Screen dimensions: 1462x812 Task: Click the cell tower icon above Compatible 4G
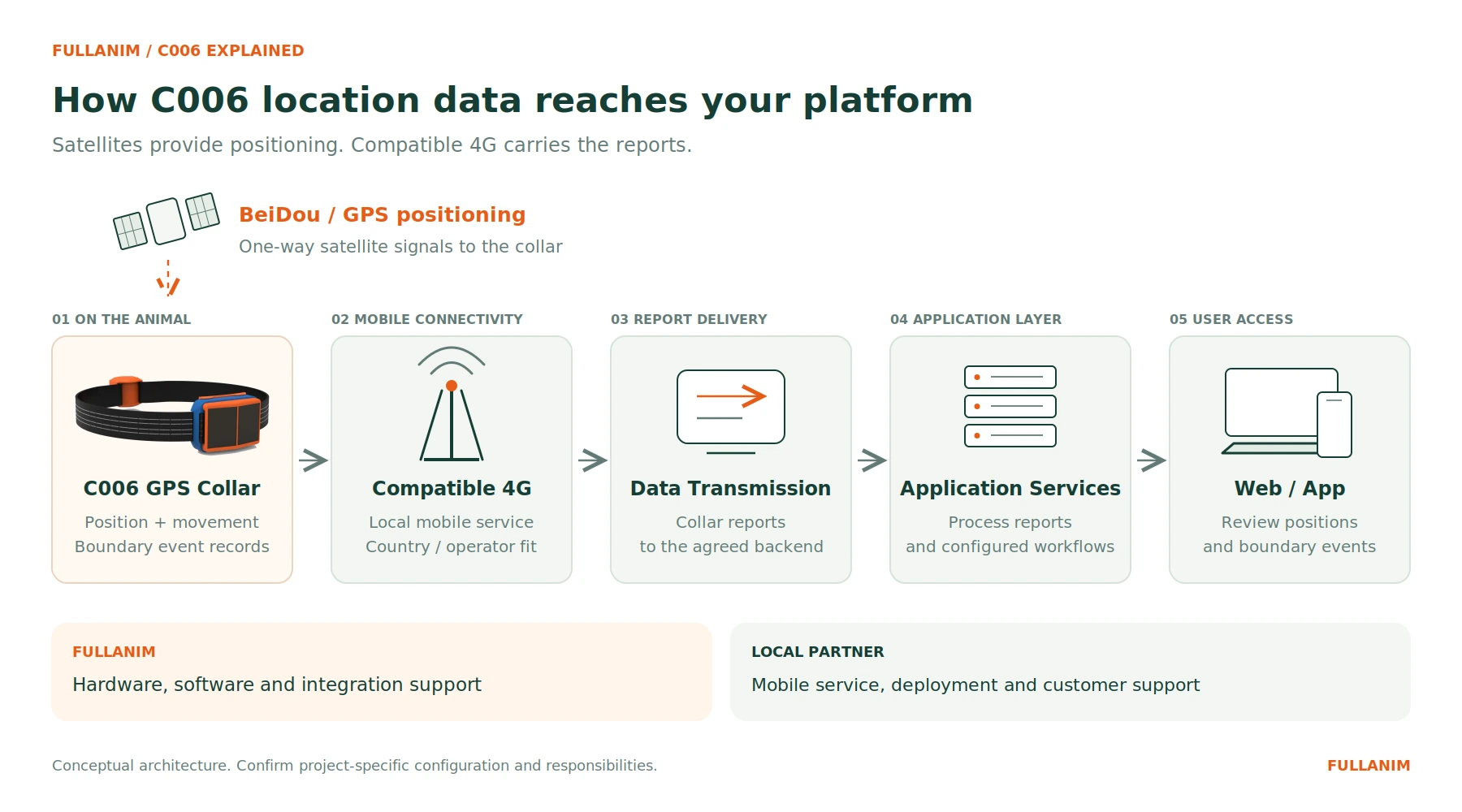tap(452, 404)
